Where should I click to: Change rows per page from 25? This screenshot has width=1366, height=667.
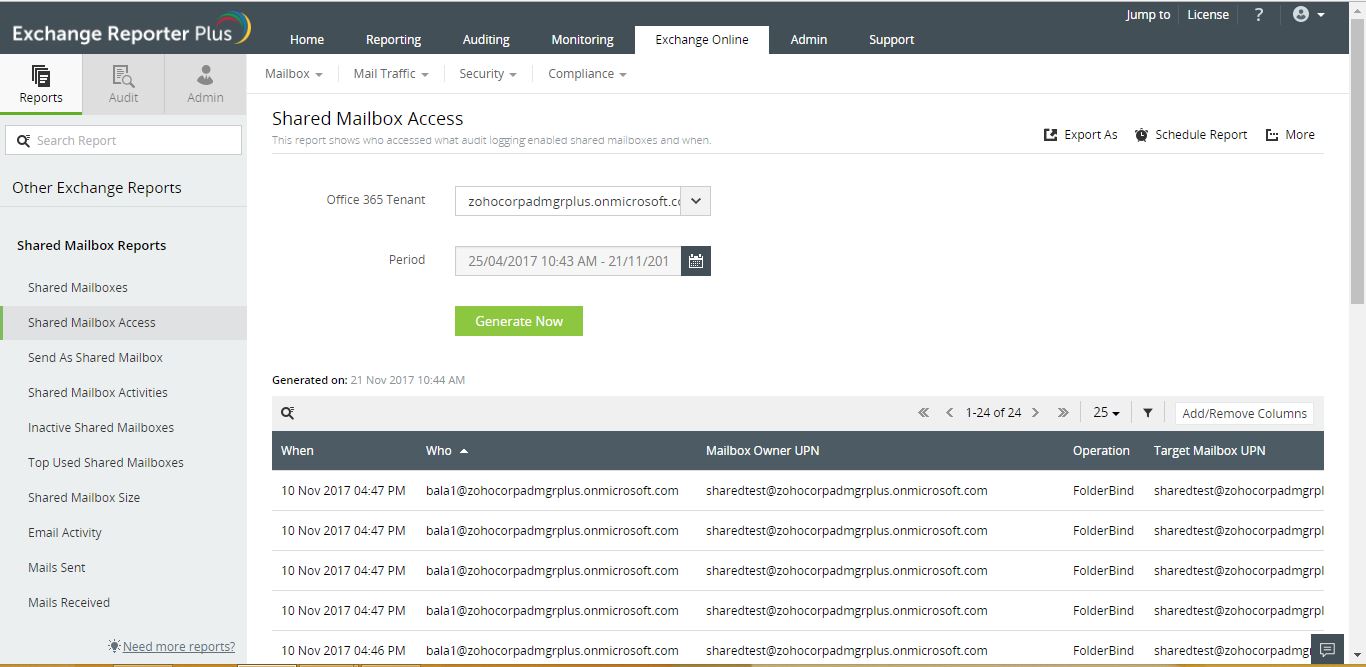tap(1106, 413)
